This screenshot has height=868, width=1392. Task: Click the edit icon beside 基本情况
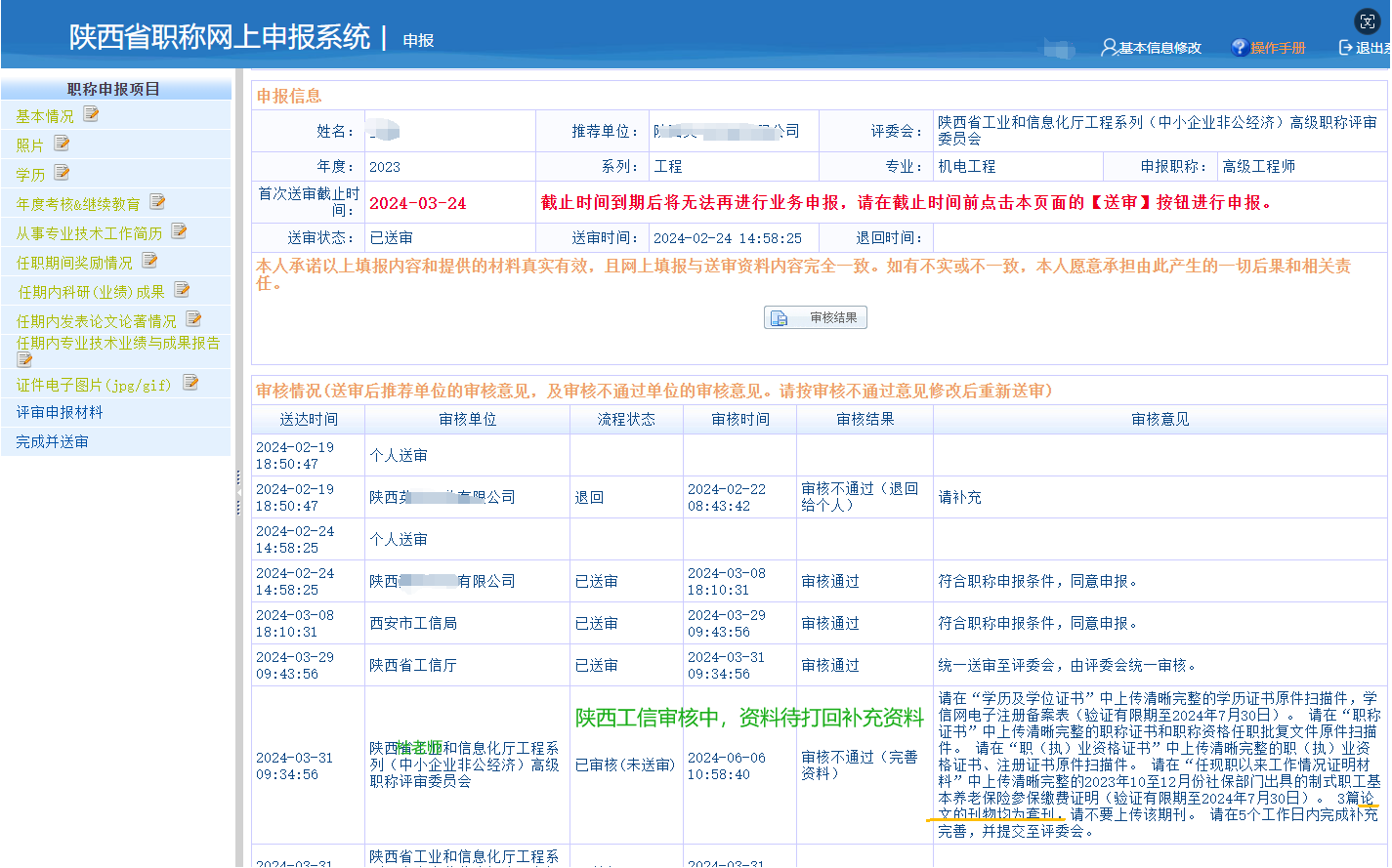(91, 114)
